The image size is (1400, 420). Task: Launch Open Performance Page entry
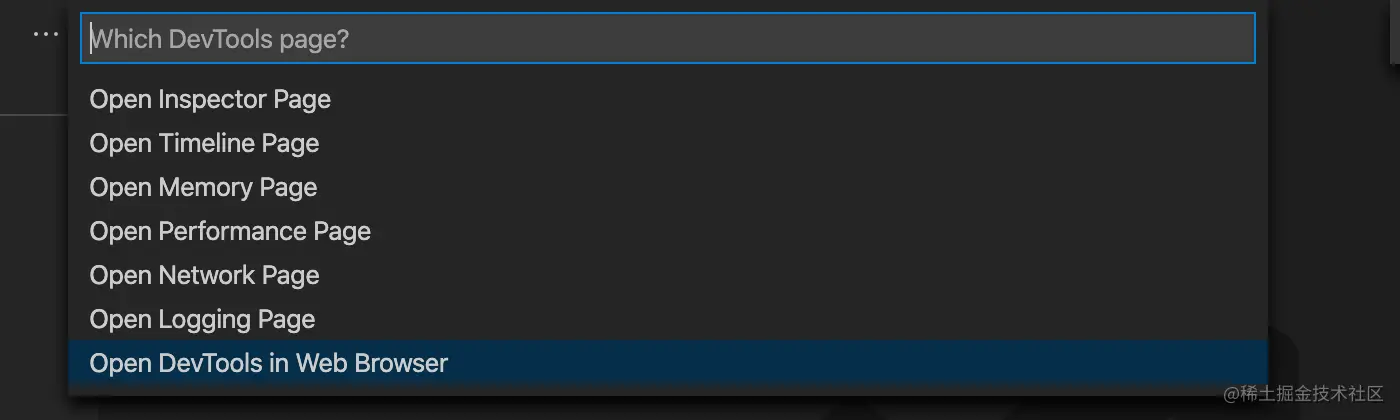pos(668,231)
